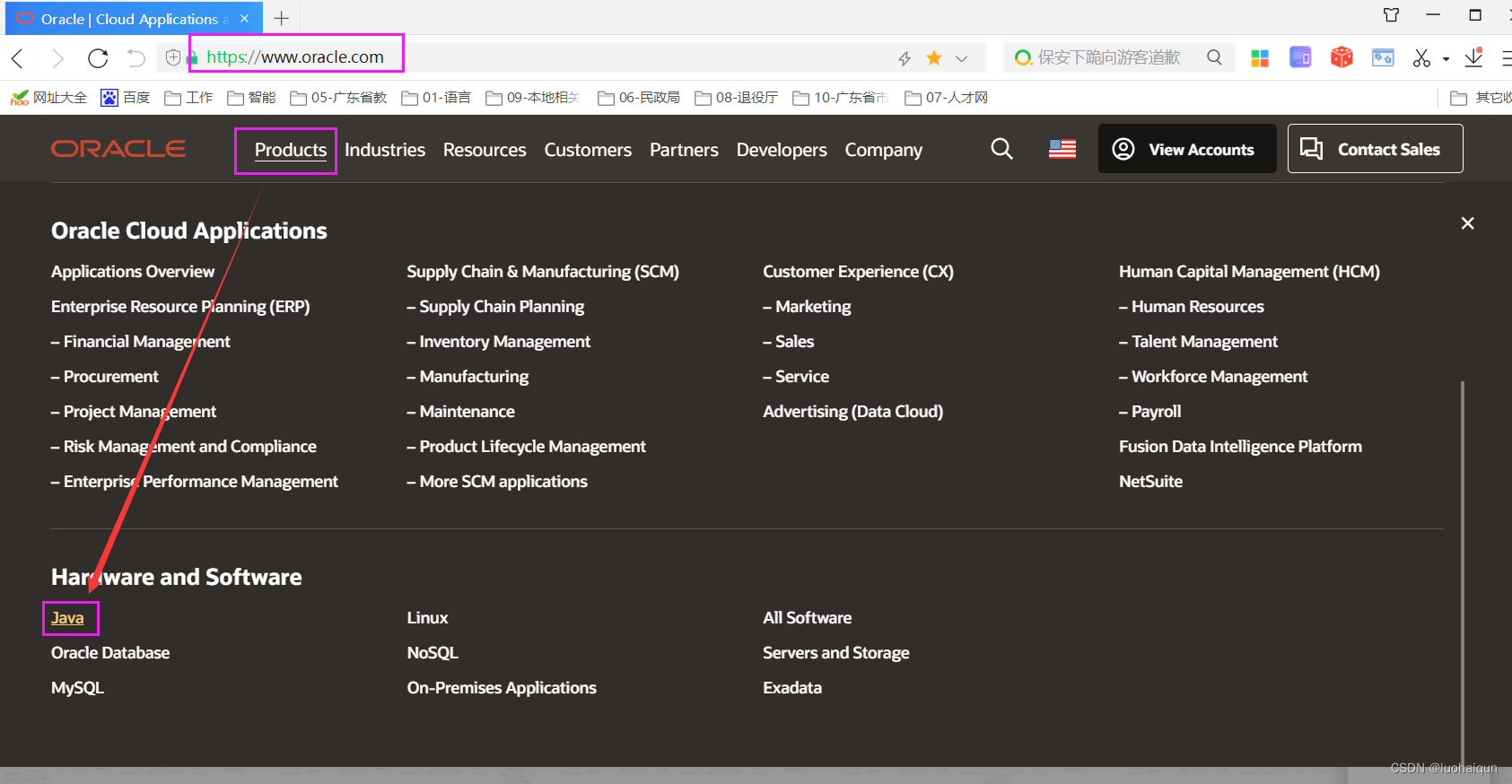Open the Java link
This screenshot has width=1512, height=784.
tap(67, 618)
